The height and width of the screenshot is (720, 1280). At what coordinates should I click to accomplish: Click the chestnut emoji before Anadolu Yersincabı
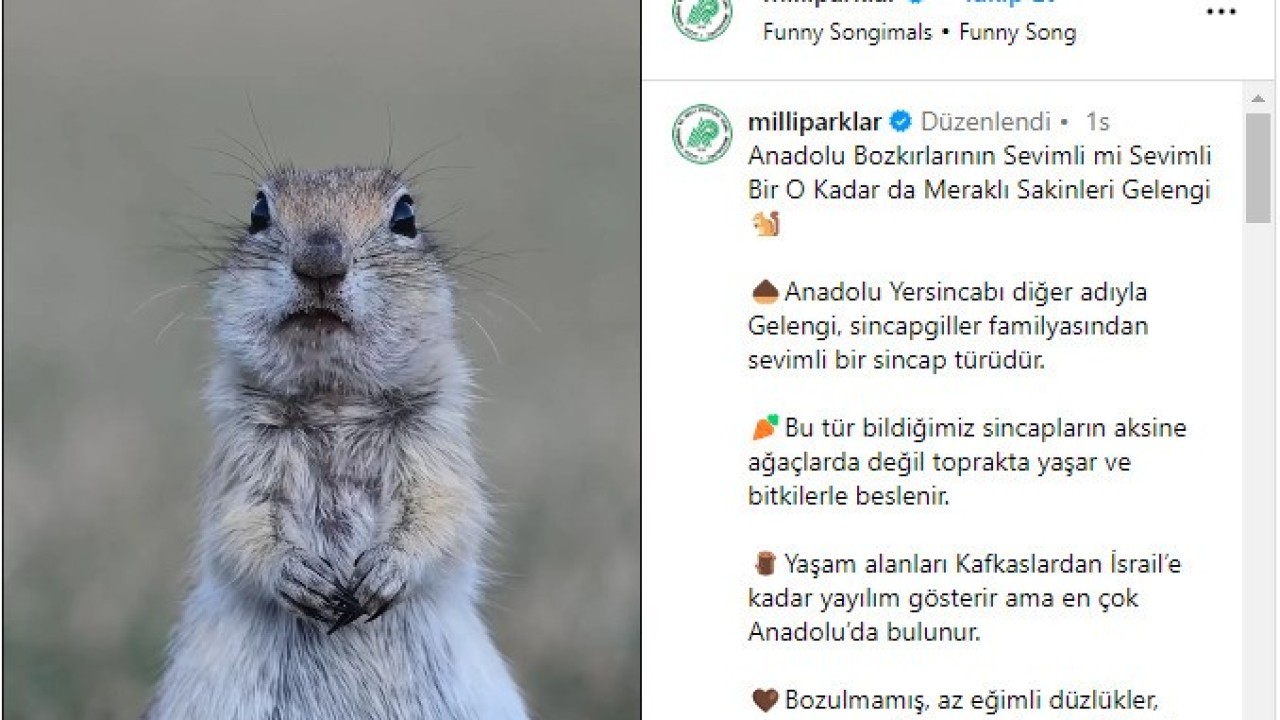pyautogui.click(x=765, y=291)
